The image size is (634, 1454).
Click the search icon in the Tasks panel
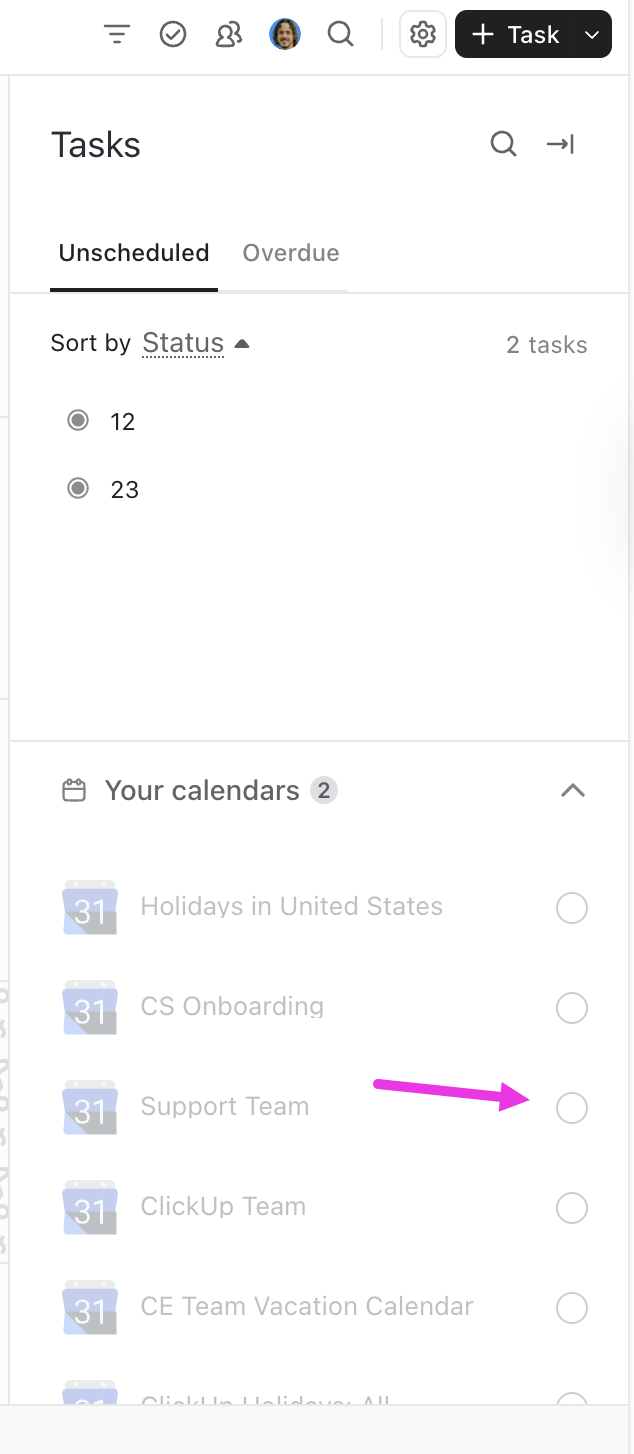tap(503, 144)
